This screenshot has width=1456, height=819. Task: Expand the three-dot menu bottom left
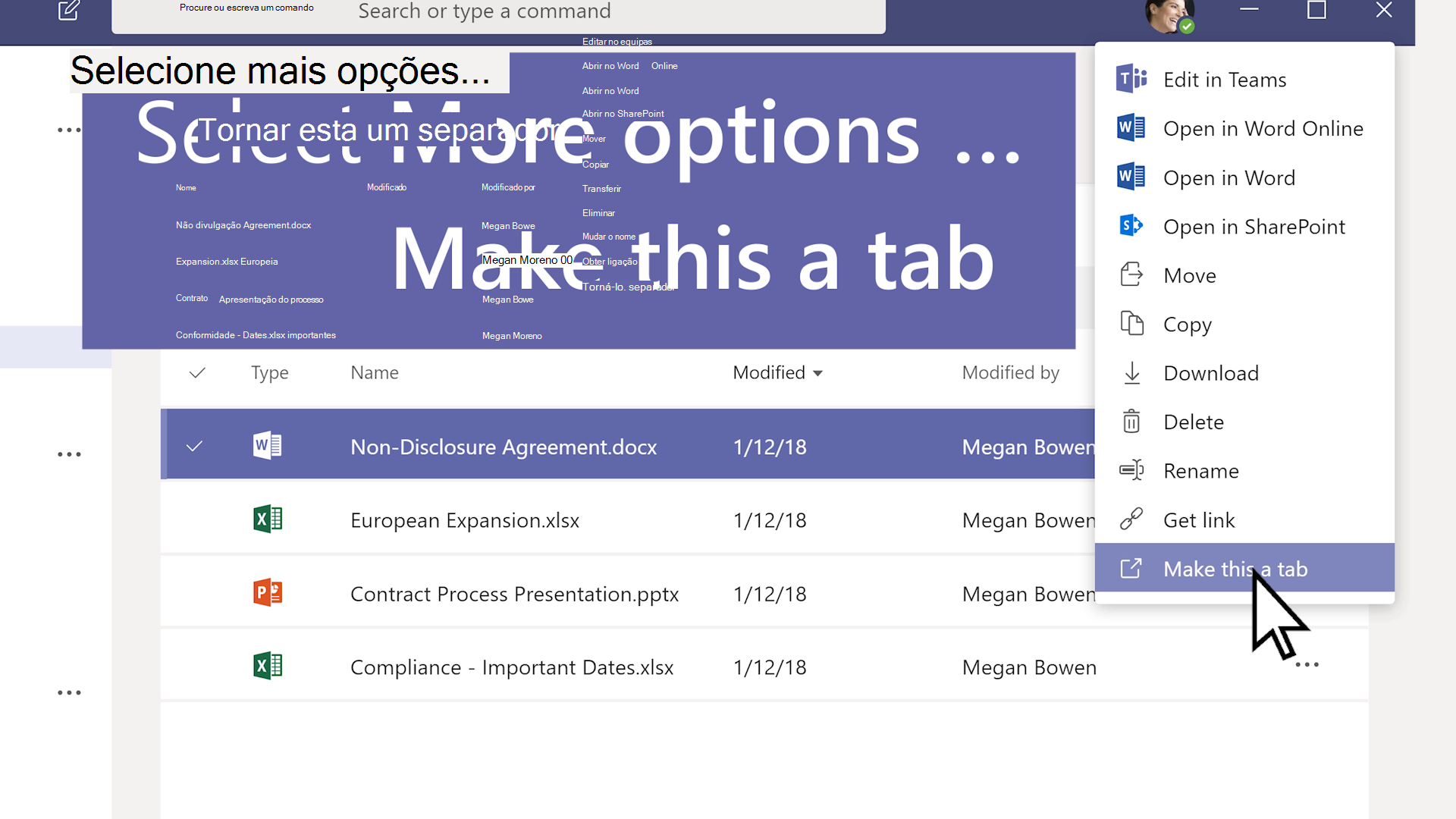pyautogui.click(x=69, y=693)
